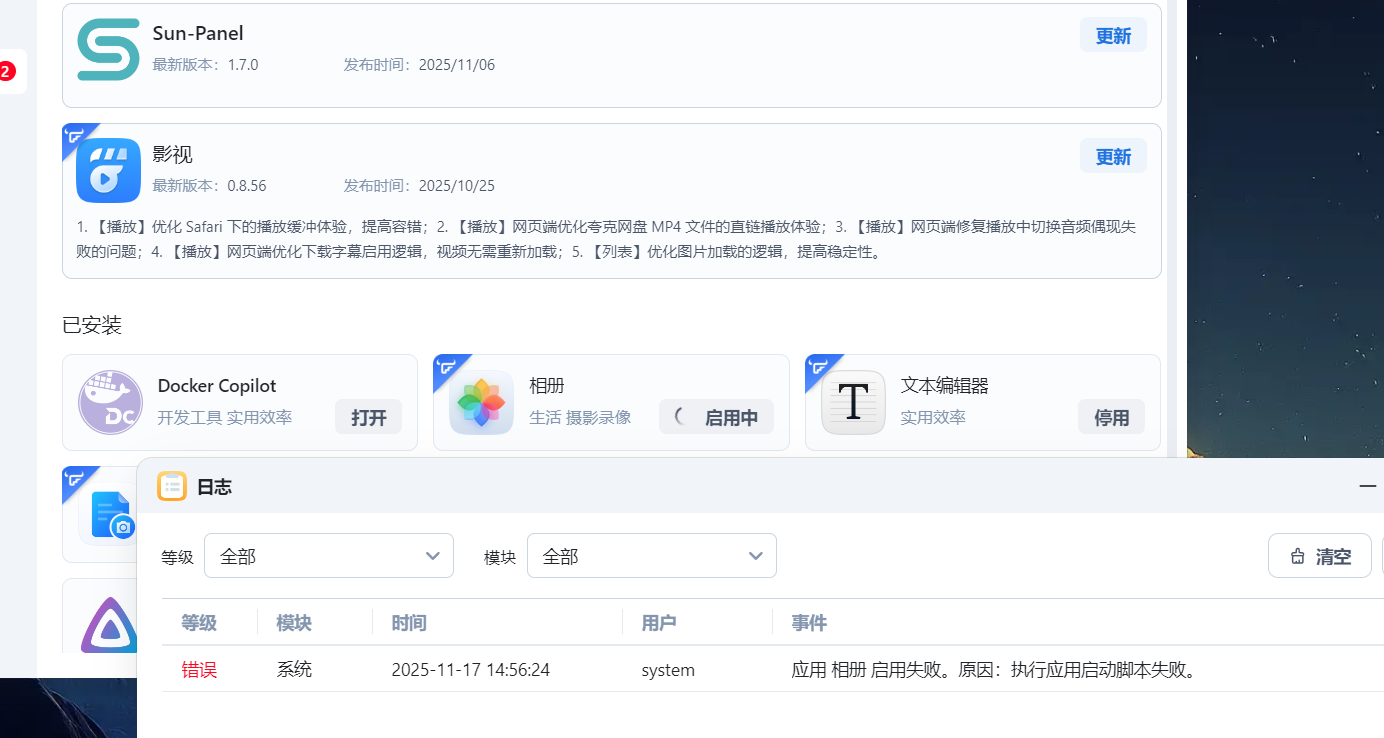The height and width of the screenshot is (738, 1384).
Task: Click timestamp 2025-11-17 14:56:24 in log
Action: point(471,670)
